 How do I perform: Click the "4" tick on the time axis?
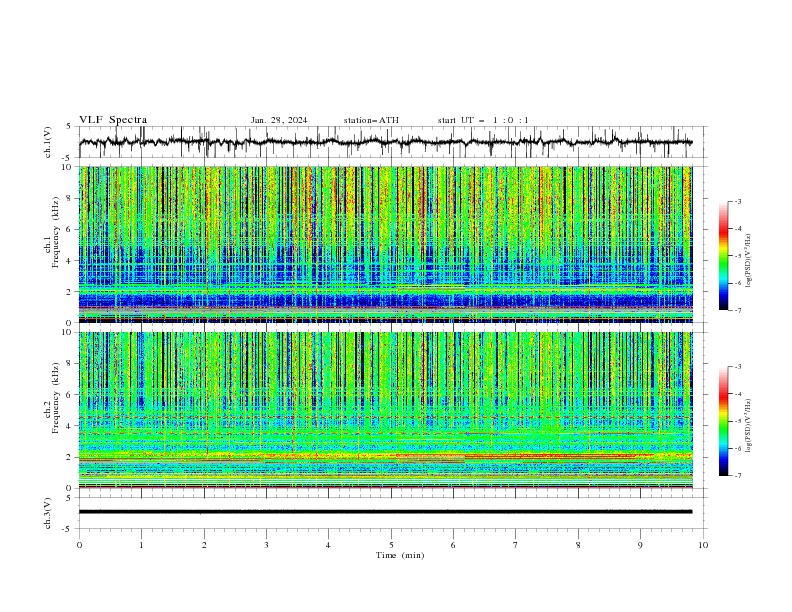coord(328,545)
